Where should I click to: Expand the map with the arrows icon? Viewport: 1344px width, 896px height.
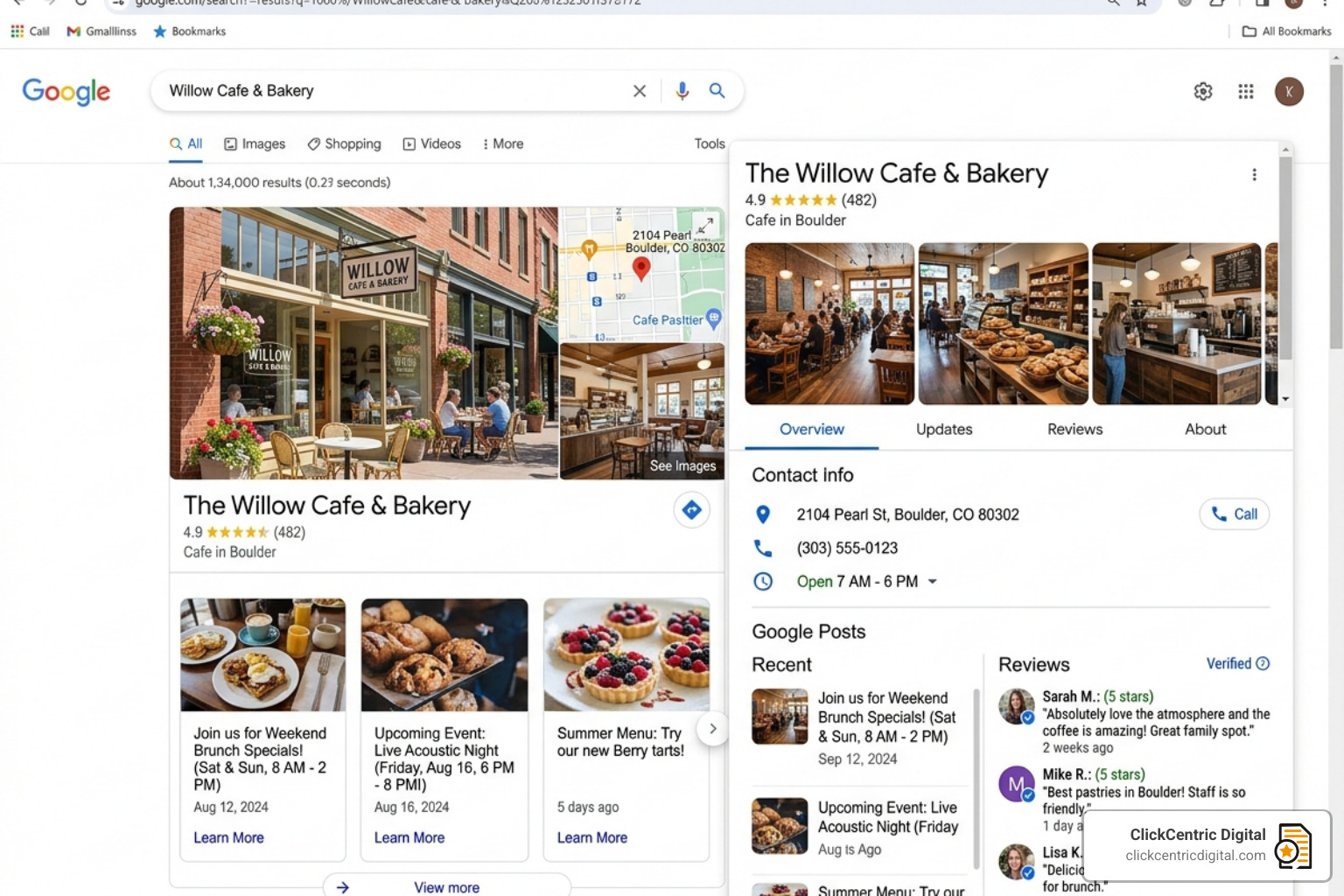point(705,226)
